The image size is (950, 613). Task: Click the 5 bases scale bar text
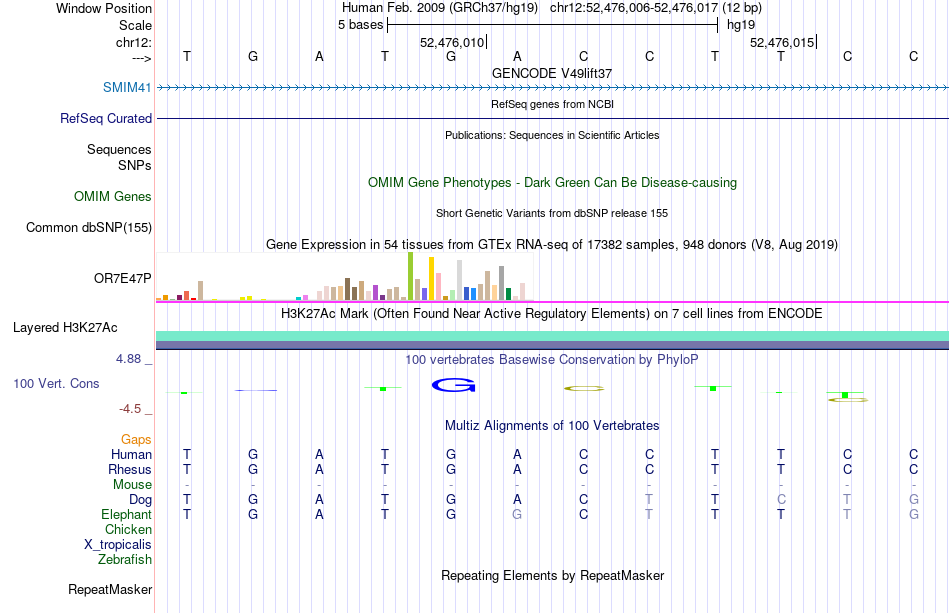pyautogui.click(x=360, y=25)
